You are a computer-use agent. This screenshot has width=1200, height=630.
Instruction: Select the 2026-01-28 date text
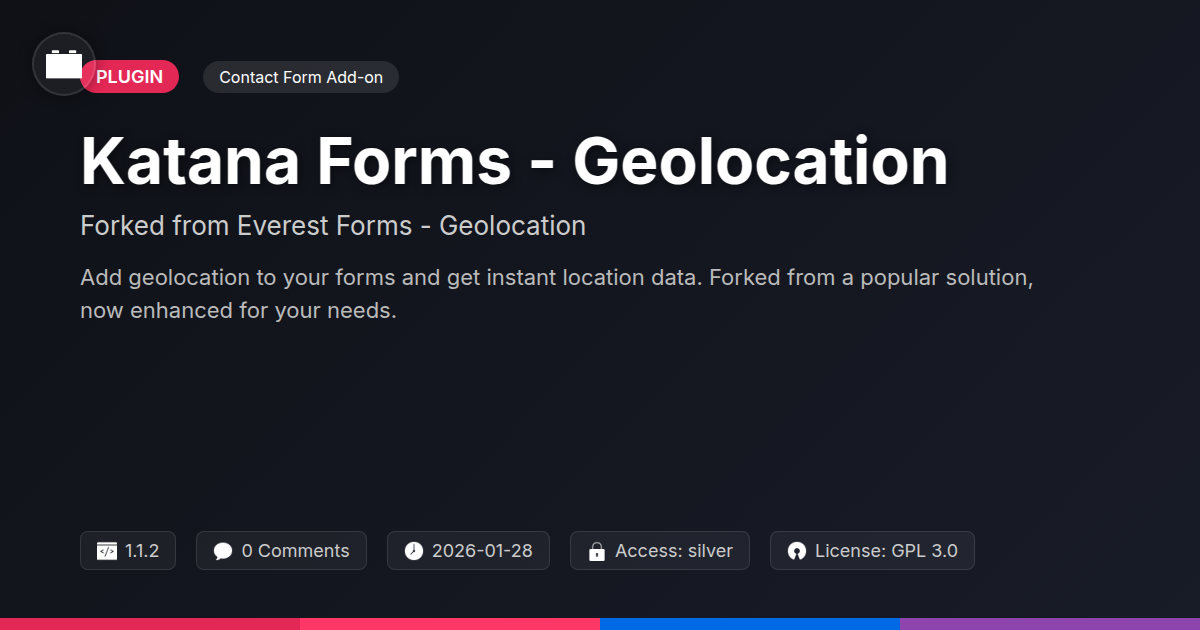(482, 551)
